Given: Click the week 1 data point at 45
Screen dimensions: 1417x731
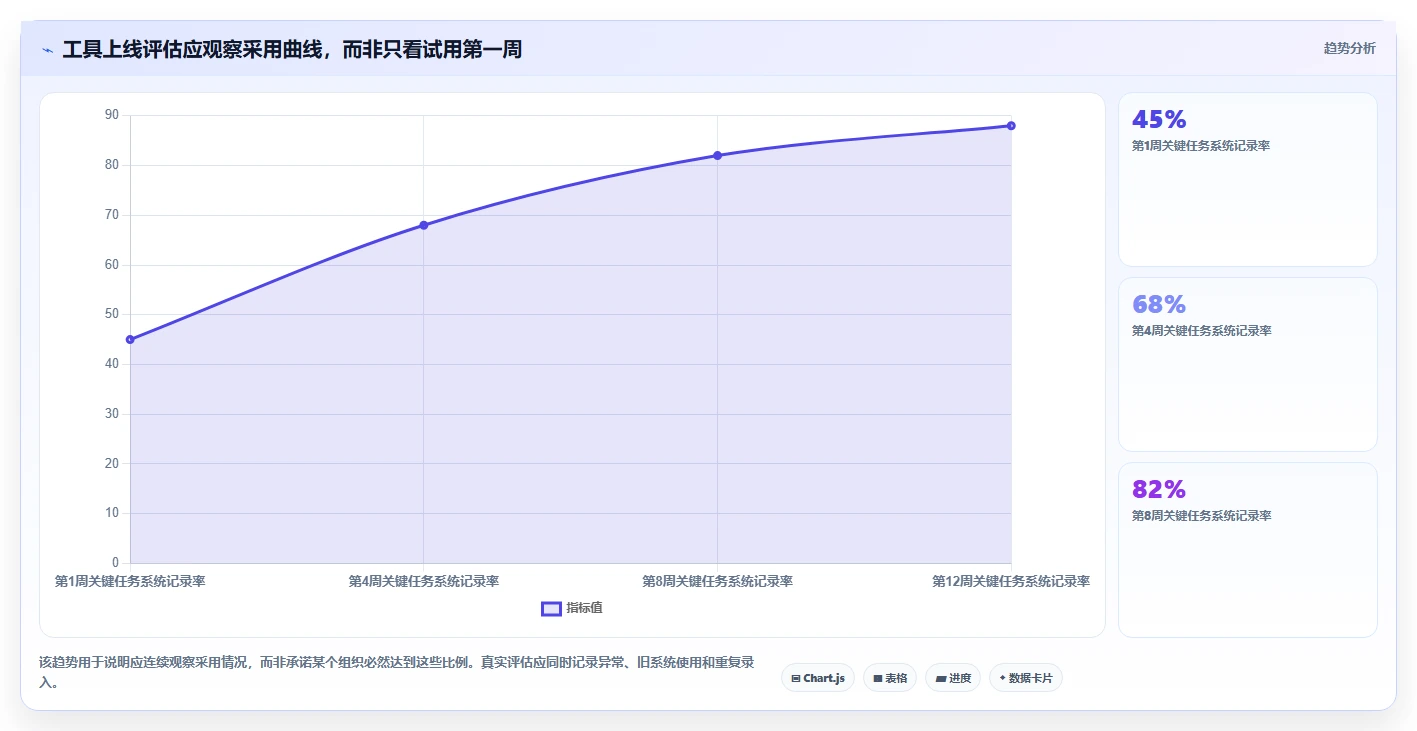Looking at the screenshot, I should (130, 340).
